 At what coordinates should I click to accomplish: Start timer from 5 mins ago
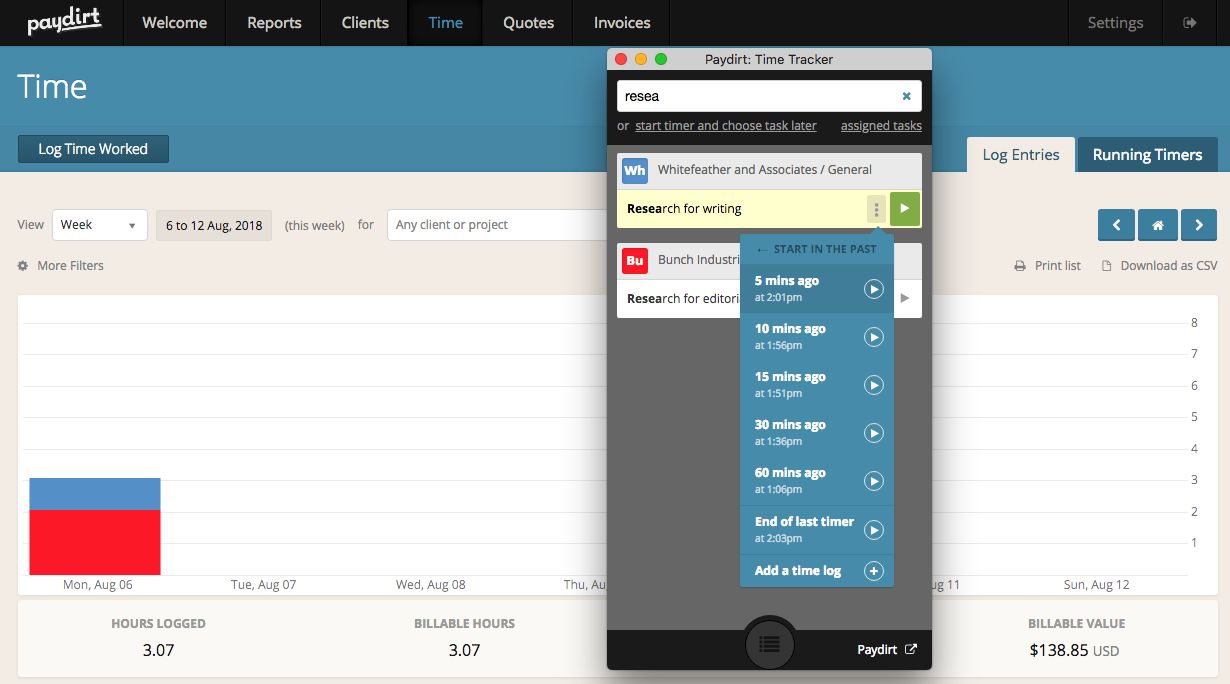873,289
